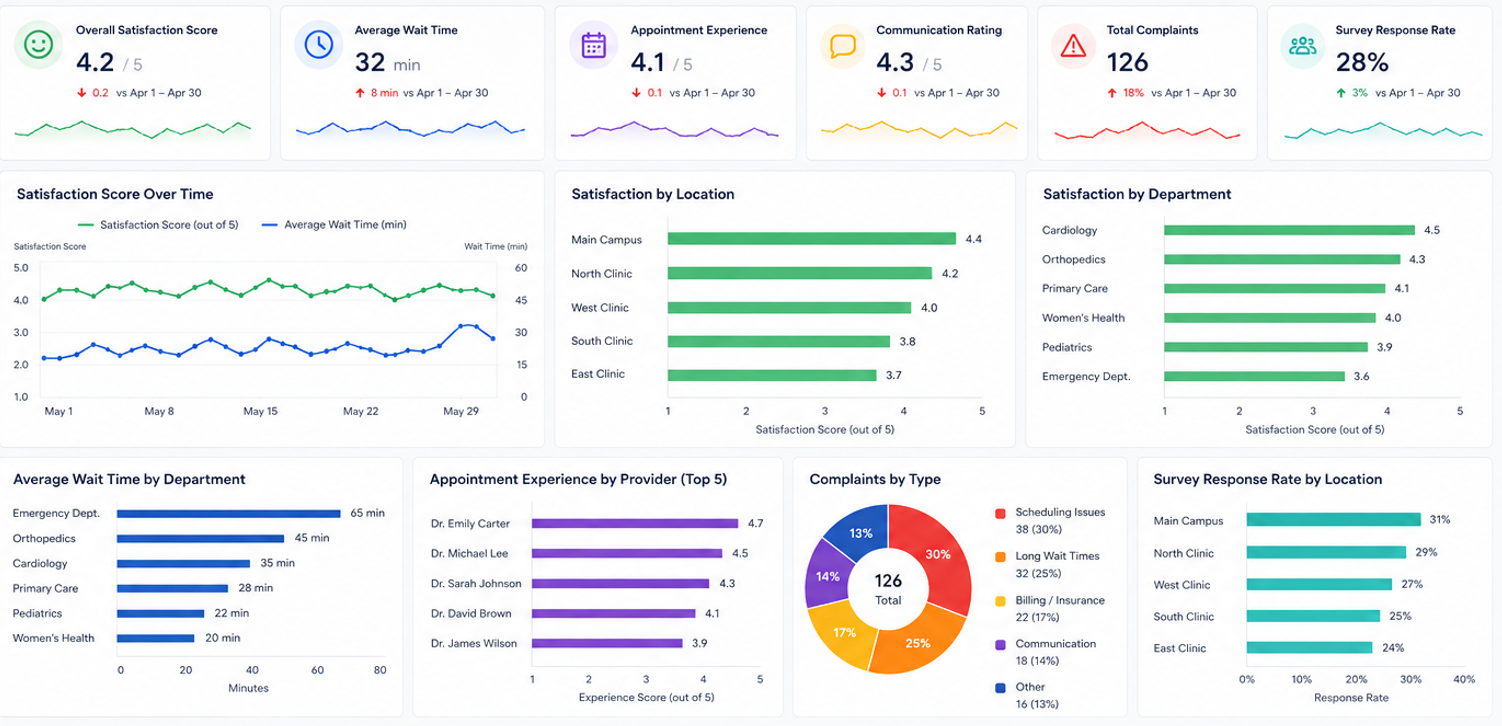Image resolution: width=1502 pixels, height=726 pixels.
Task: Click the Survey Response Rate teal sparkline
Action: coord(1383,129)
